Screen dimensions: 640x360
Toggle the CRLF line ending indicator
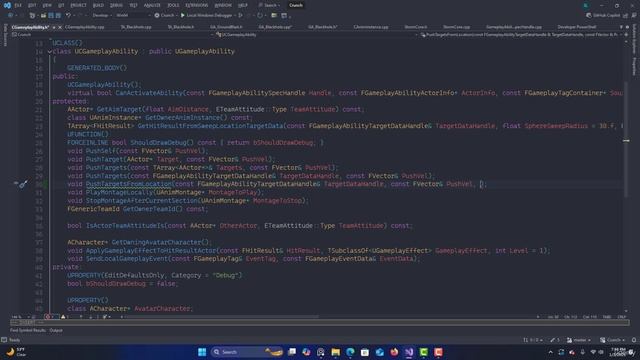622,317
